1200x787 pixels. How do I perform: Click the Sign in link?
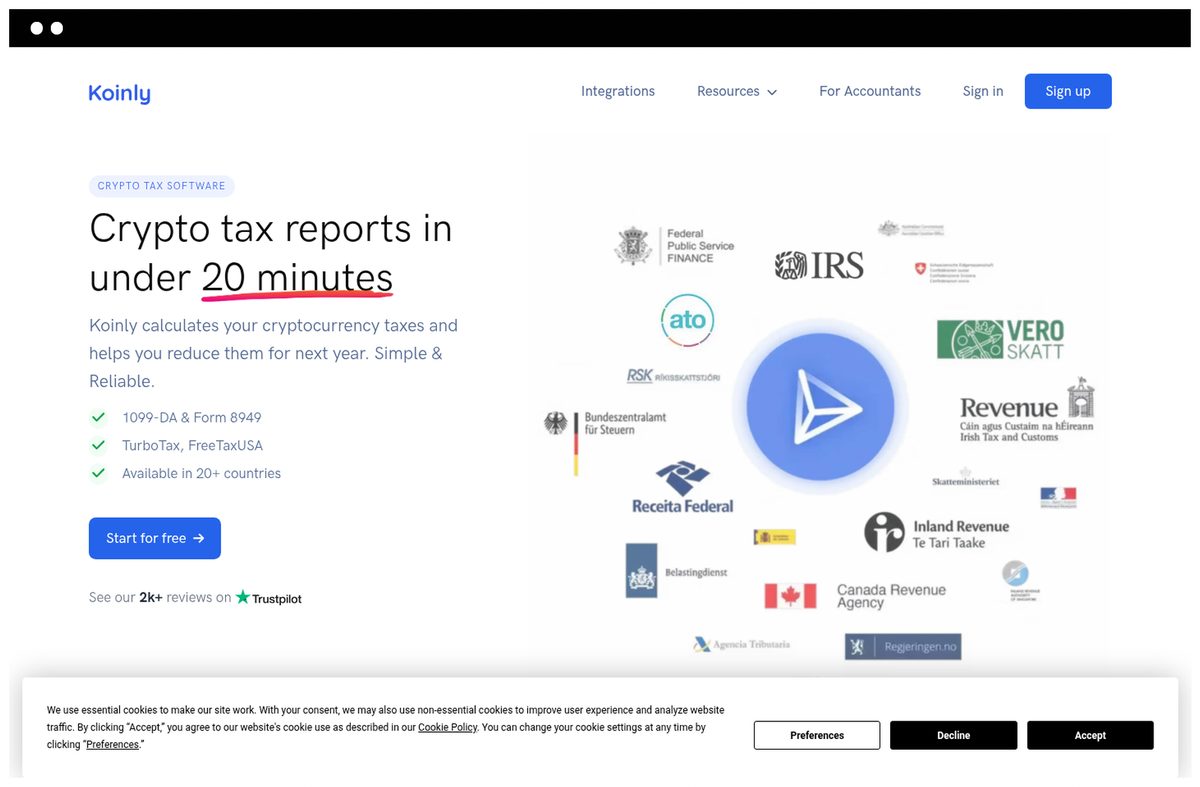pos(983,91)
